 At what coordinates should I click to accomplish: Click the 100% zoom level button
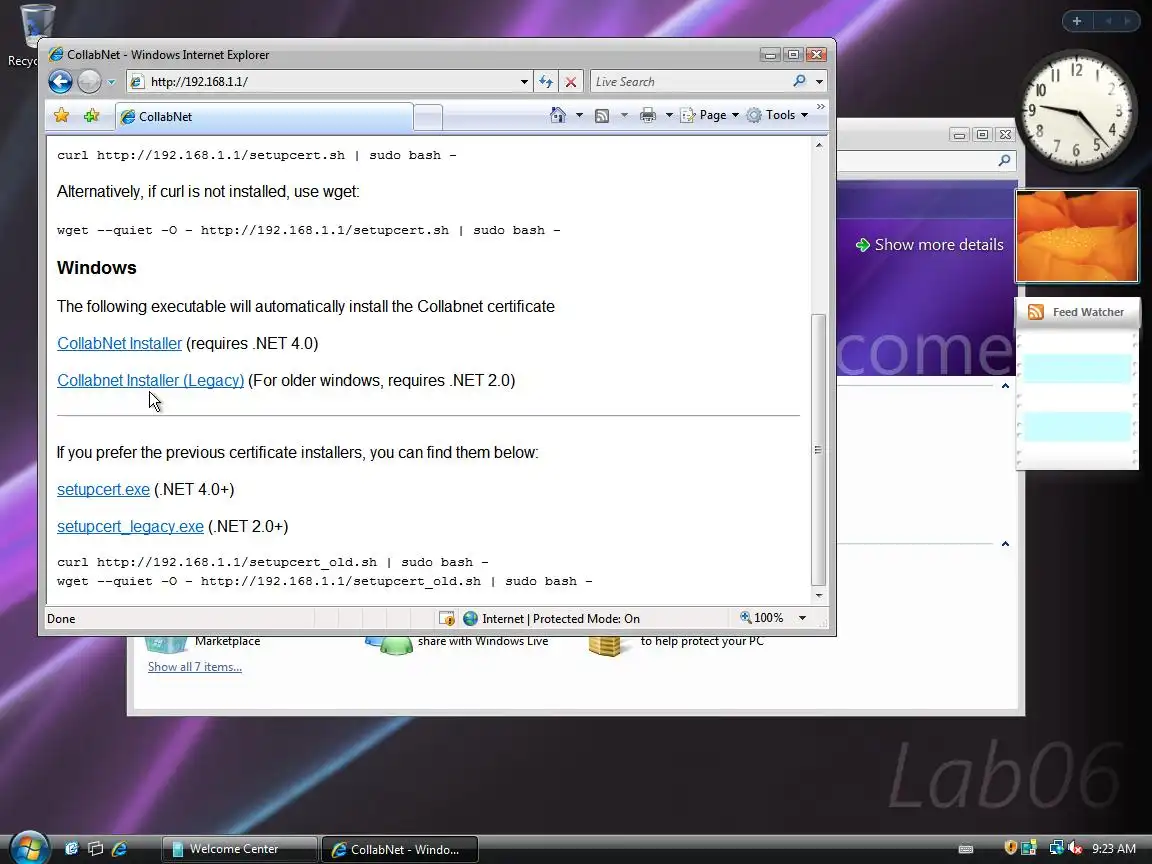click(x=762, y=618)
